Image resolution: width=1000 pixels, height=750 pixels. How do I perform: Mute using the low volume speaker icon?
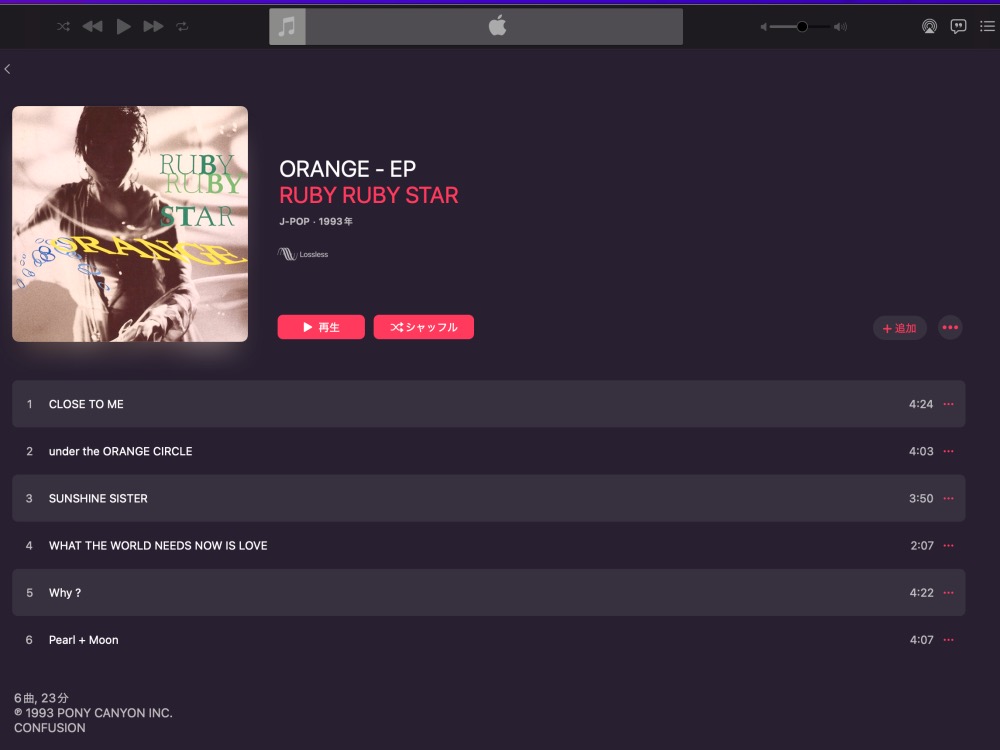click(763, 27)
